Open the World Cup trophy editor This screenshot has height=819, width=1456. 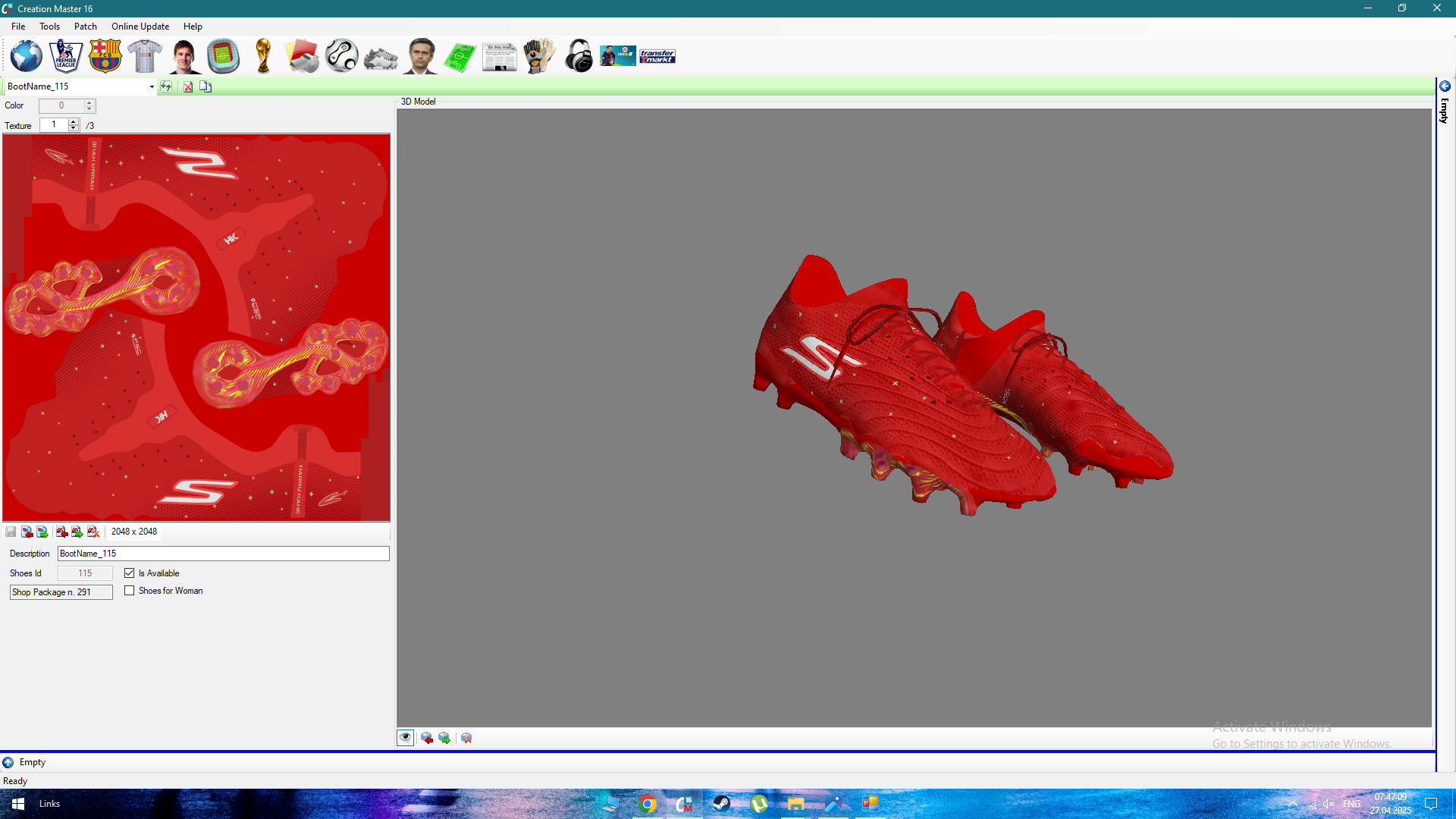[x=263, y=56]
